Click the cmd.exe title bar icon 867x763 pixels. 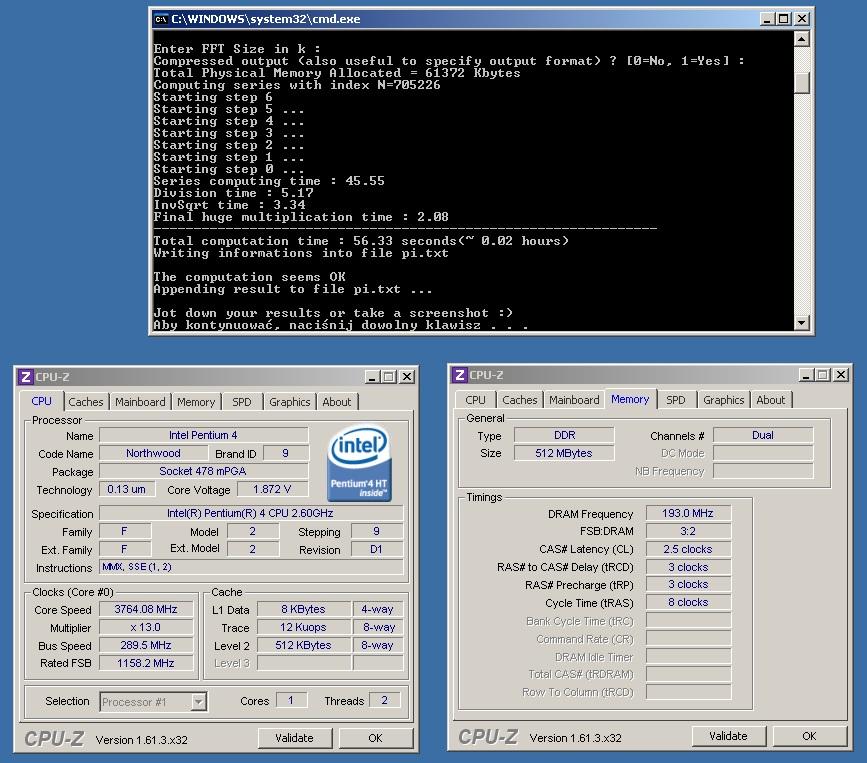pyautogui.click(x=161, y=19)
